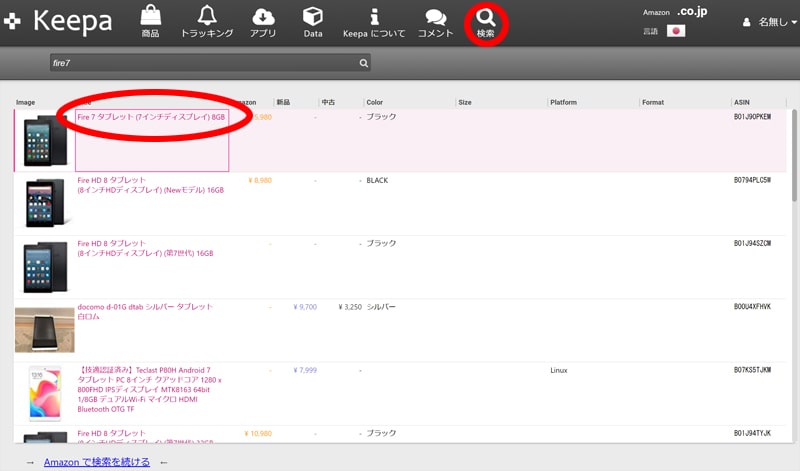Sort by the Image column header
This screenshot has width=800, height=471.
pos(26,102)
